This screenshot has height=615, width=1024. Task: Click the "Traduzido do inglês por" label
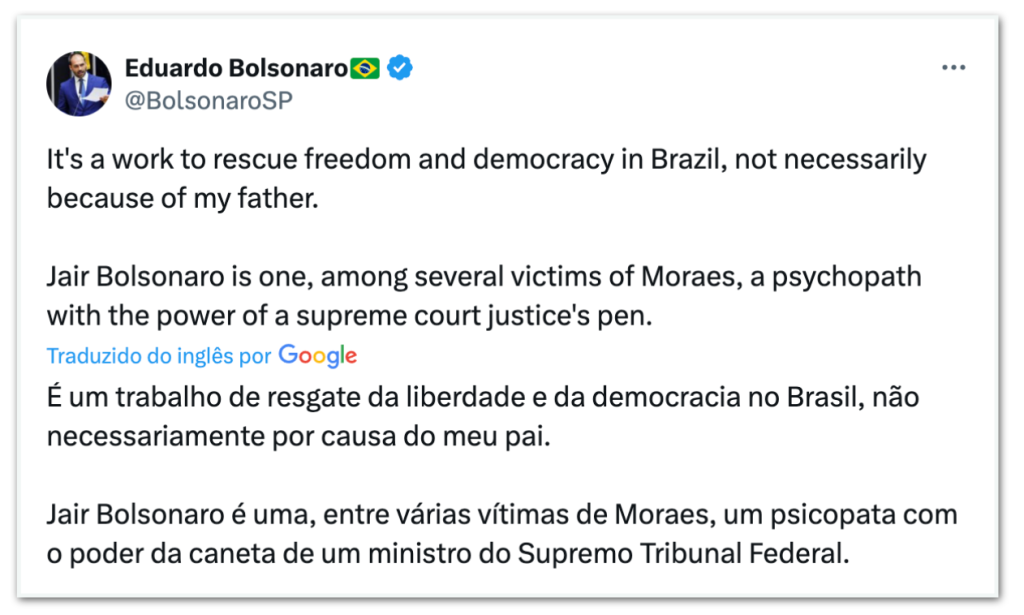(x=159, y=355)
